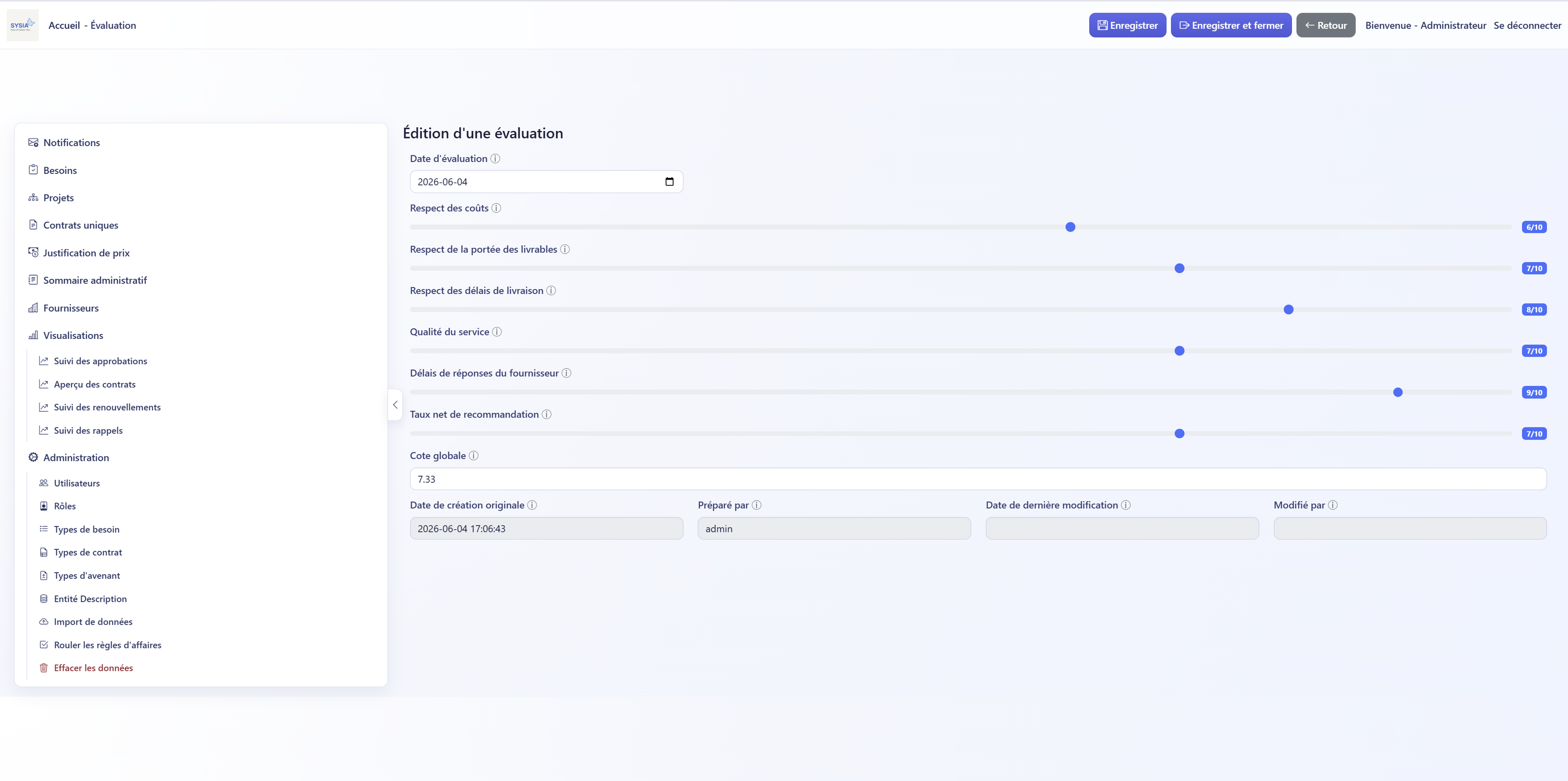
Task: Click the Modifié par field
Action: click(1410, 528)
